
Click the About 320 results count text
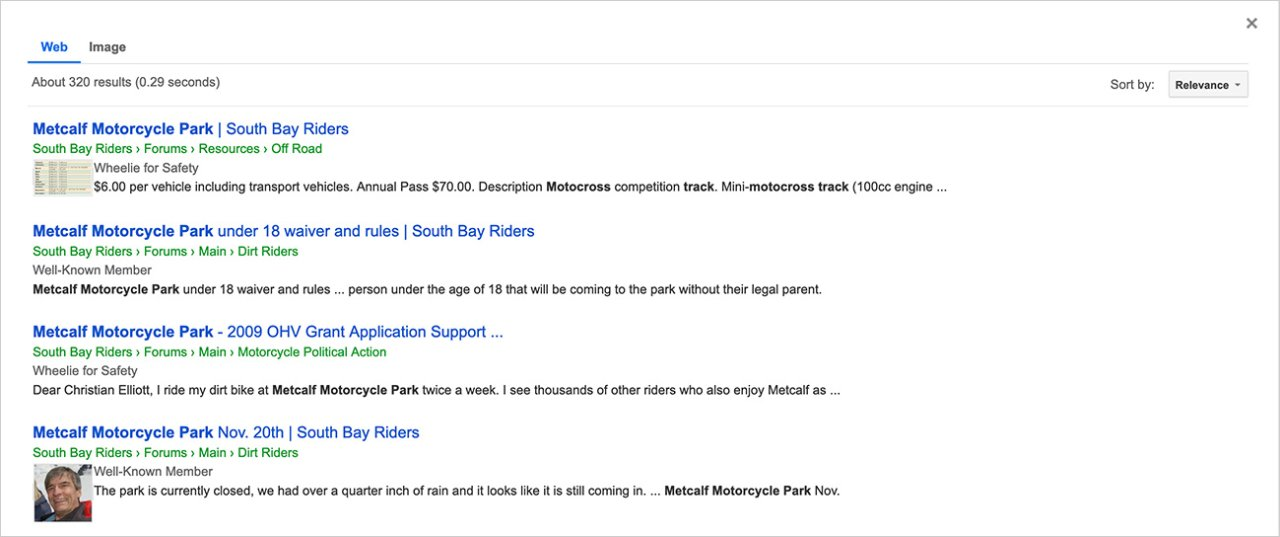click(x=125, y=82)
